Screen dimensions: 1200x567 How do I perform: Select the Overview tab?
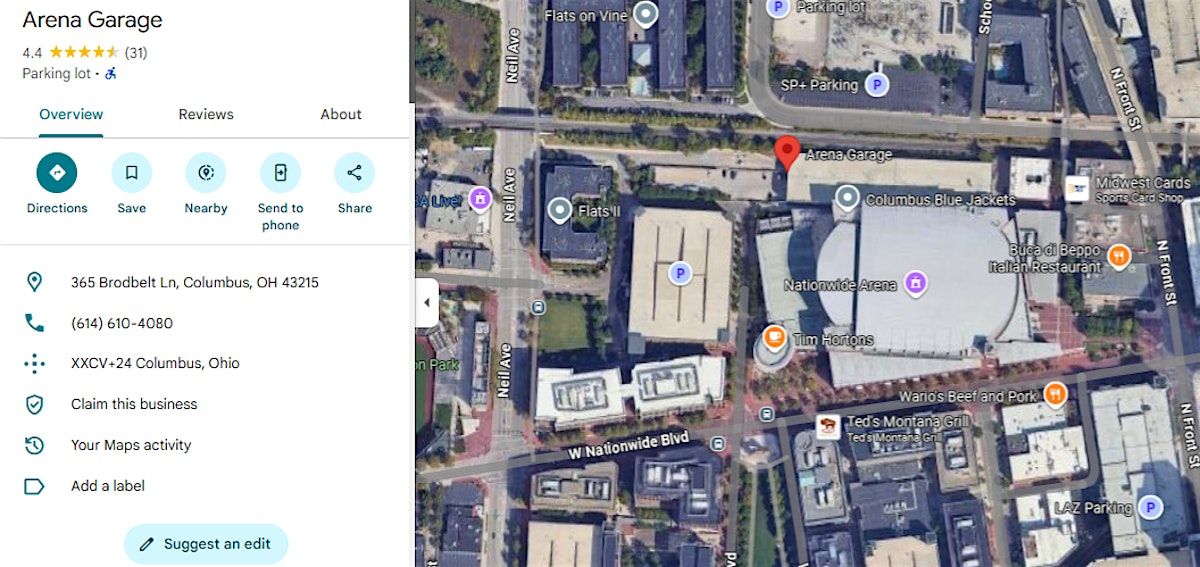[71, 114]
